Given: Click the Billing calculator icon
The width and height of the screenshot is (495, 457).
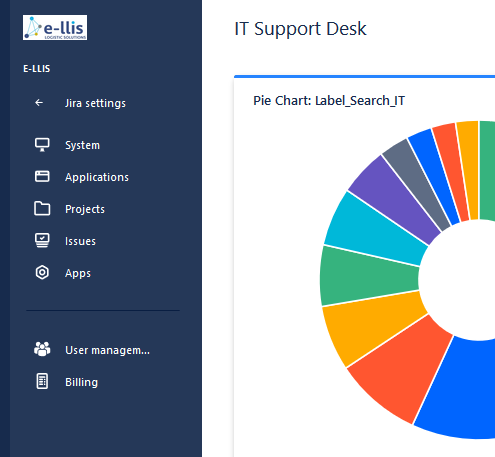Looking at the screenshot, I should 42,381.
